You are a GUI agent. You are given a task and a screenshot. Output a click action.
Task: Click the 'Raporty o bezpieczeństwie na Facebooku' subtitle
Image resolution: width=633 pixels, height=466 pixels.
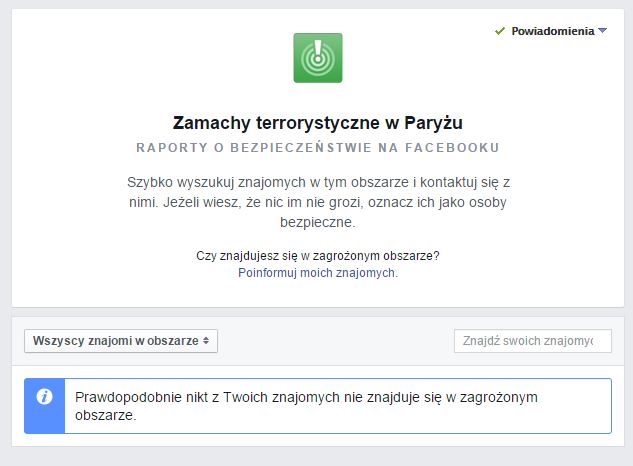[x=317, y=148]
